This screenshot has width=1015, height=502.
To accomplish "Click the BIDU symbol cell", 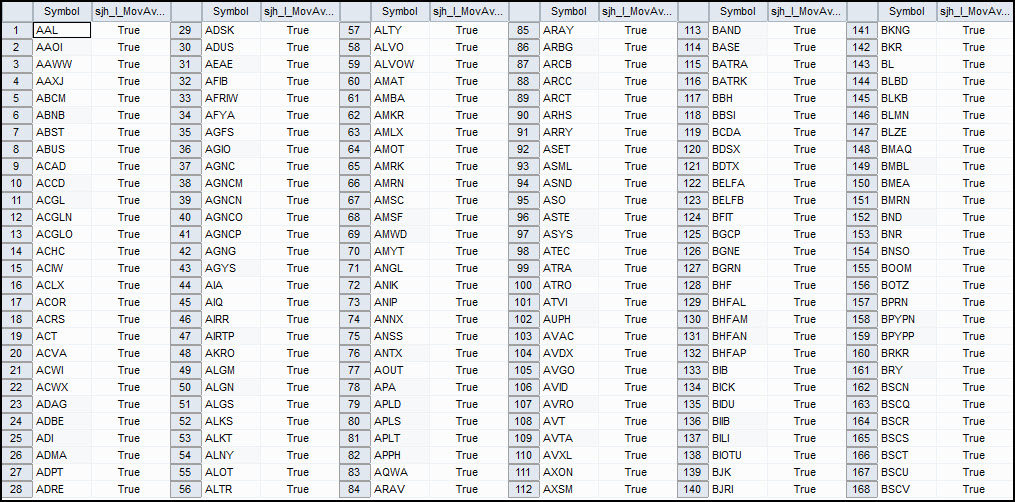I will click(x=738, y=404).
